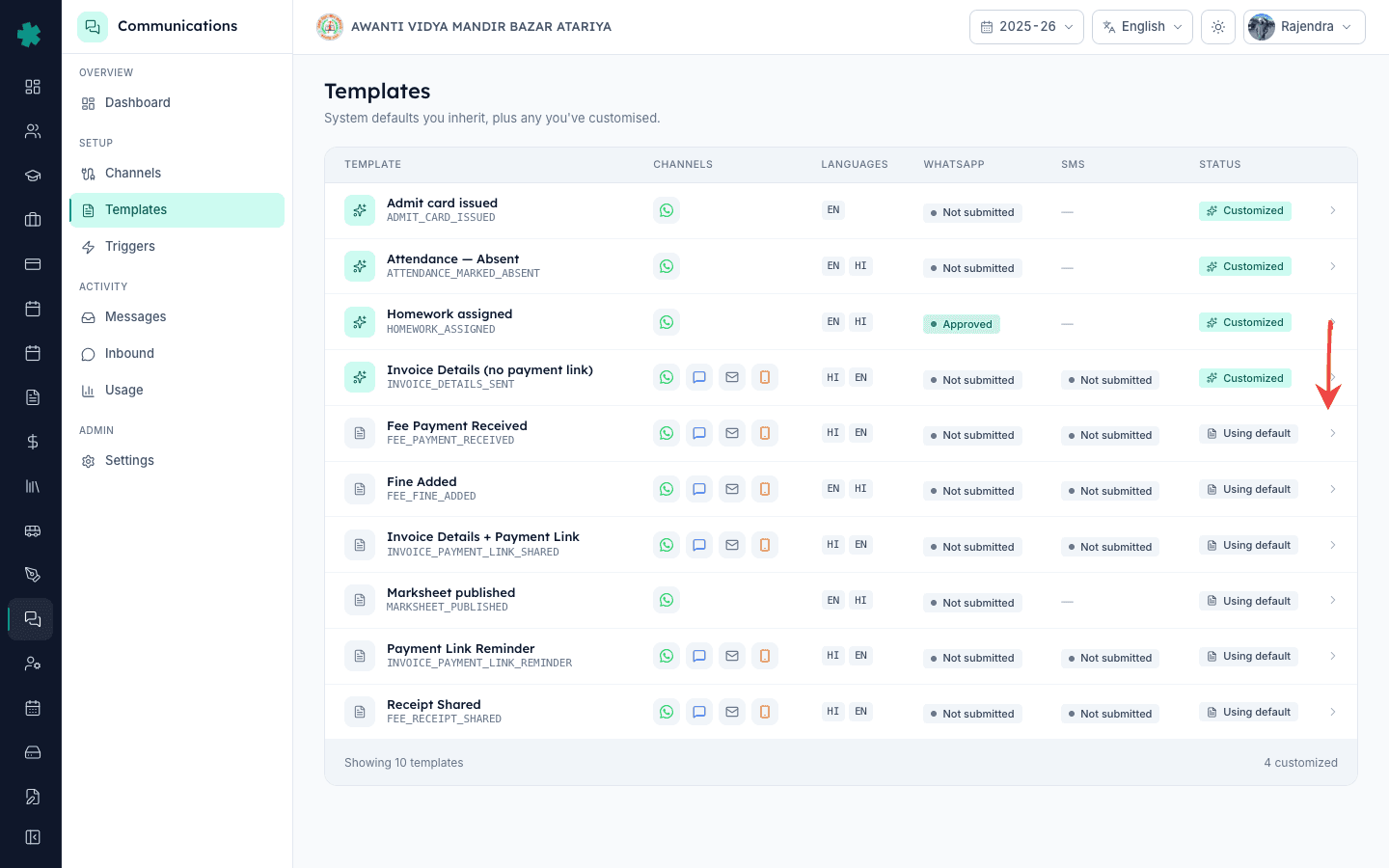Image resolution: width=1389 pixels, height=868 pixels.
Task: Click 'Showing 10 templates' footer text
Action: tap(404, 763)
